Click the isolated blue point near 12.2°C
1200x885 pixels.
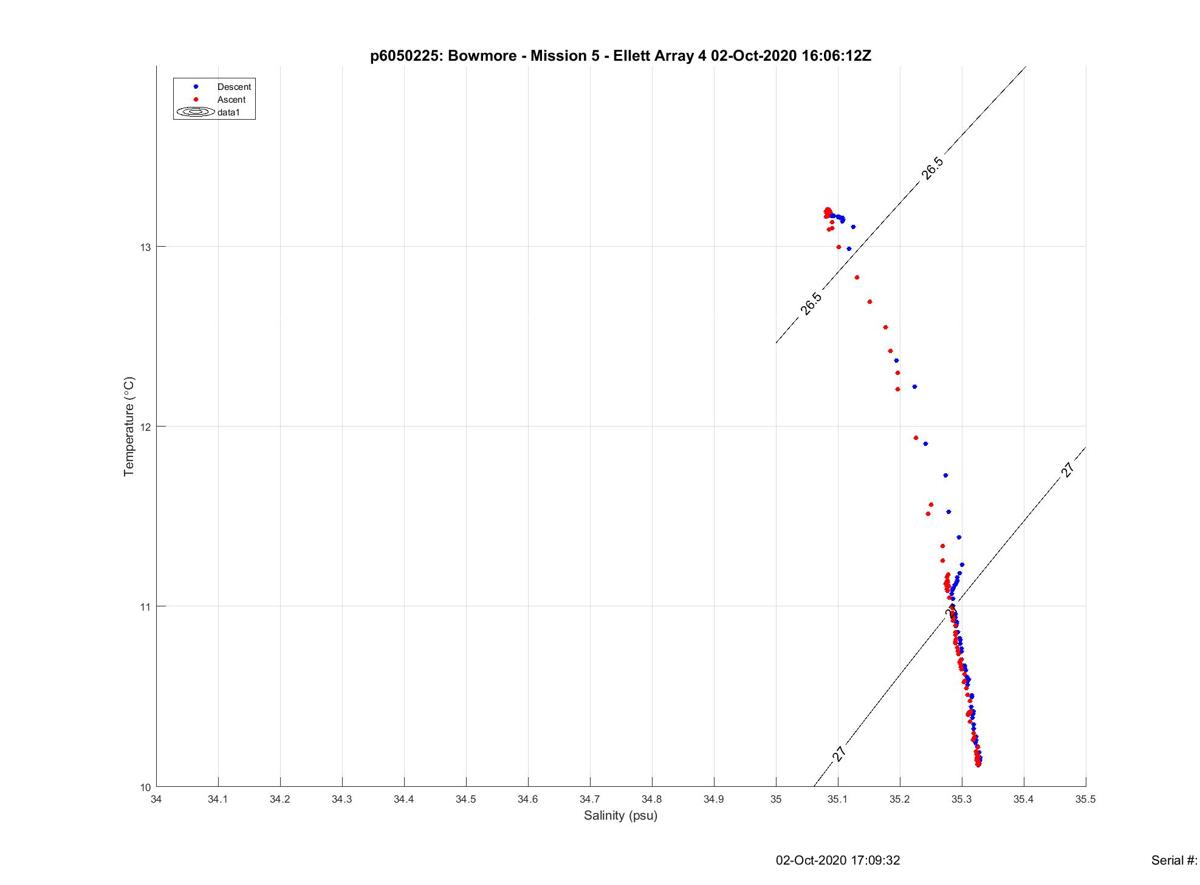914,386
